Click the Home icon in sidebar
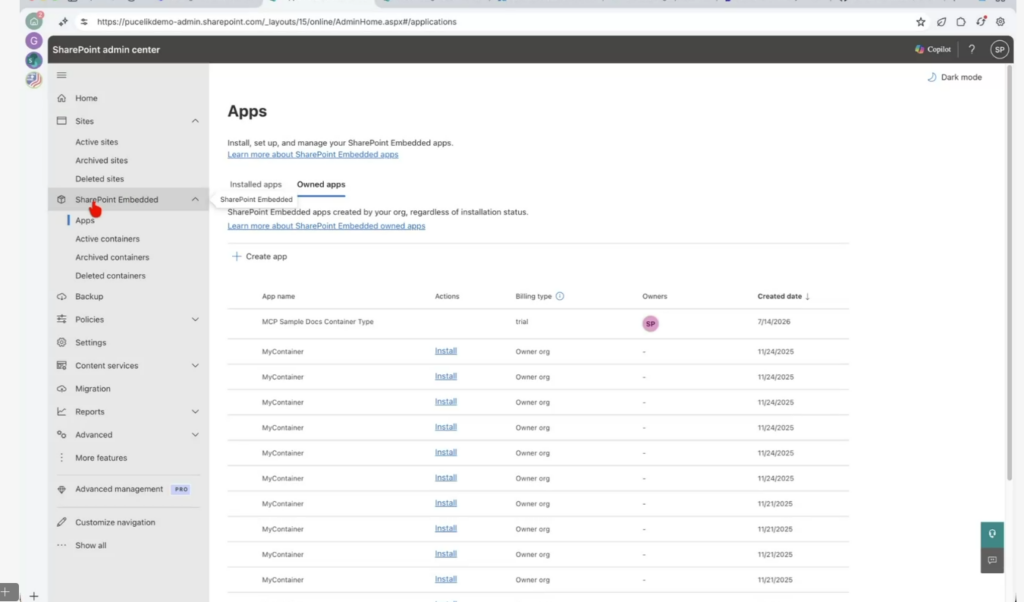 pos(61,98)
